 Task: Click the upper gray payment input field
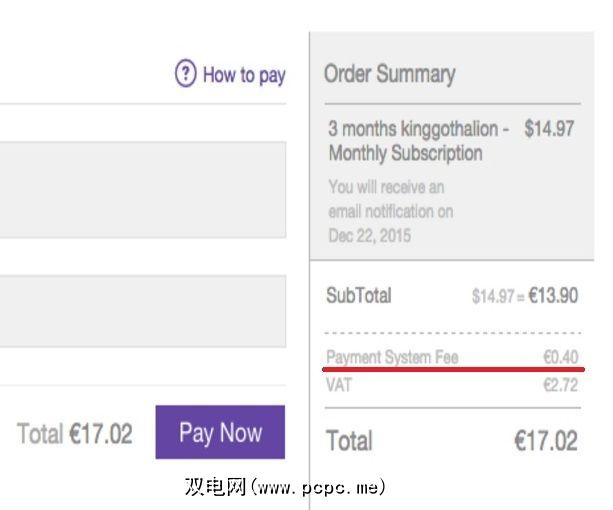coord(142,189)
